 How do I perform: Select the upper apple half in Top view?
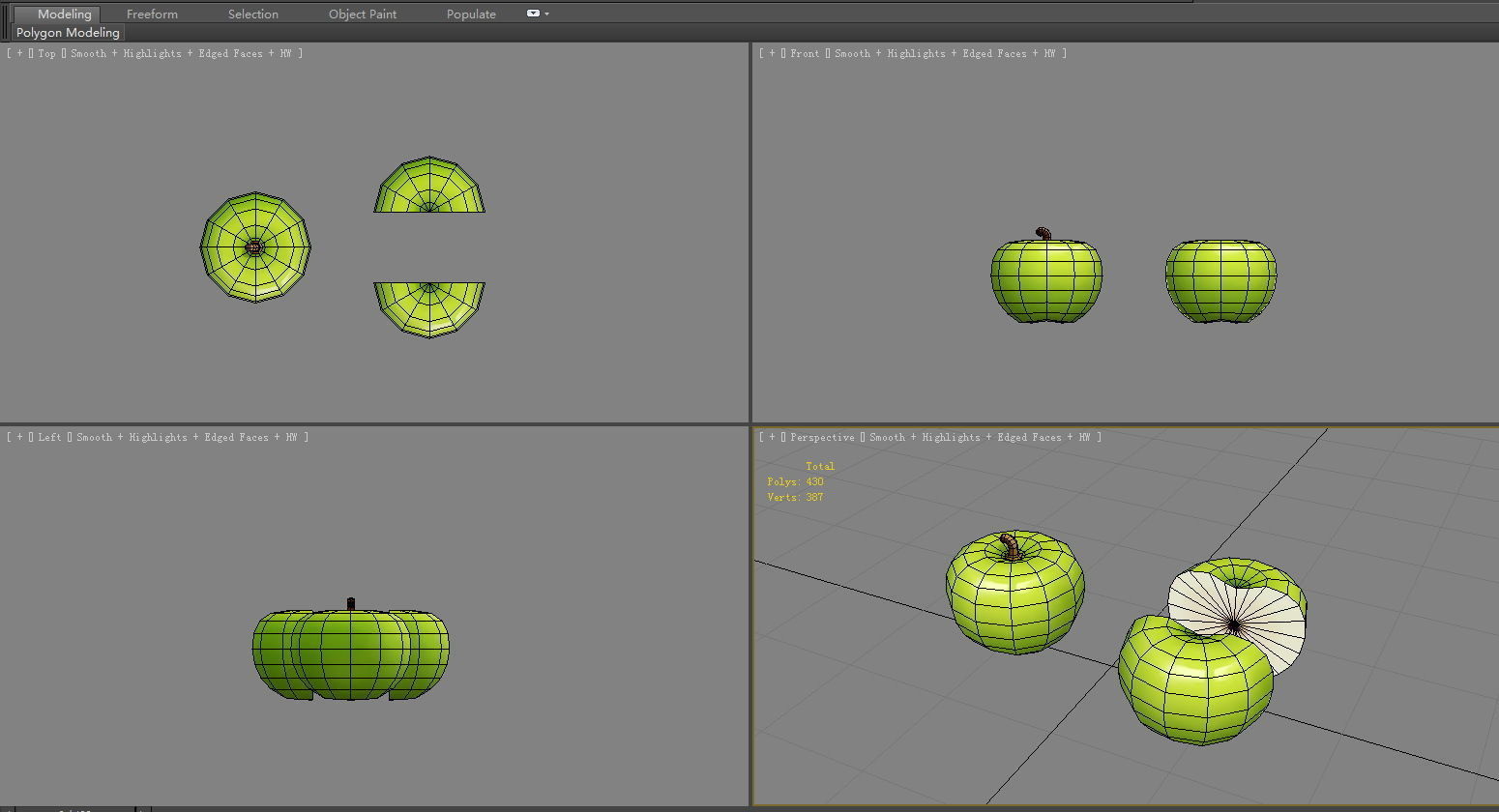coord(429,185)
